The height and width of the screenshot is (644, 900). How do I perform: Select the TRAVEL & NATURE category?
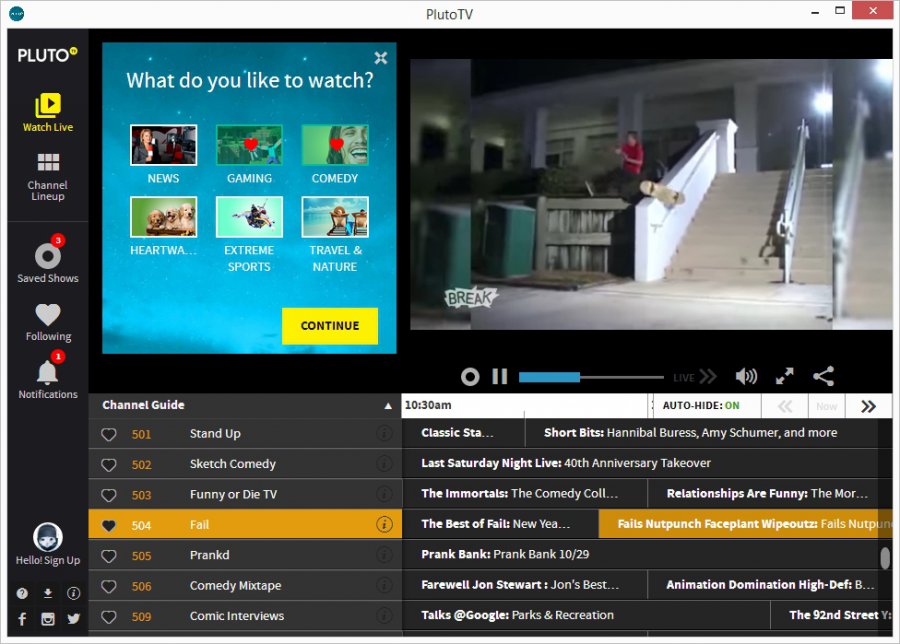click(x=335, y=217)
